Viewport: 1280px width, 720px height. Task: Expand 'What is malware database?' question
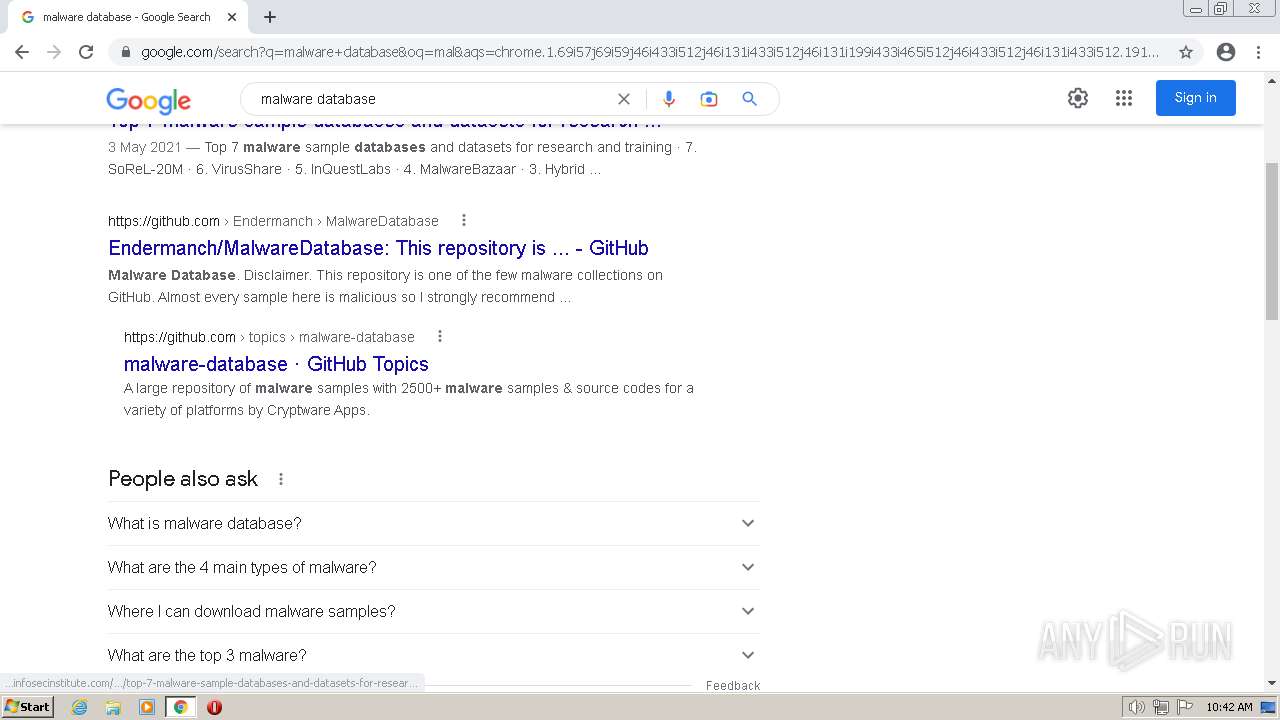433,523
